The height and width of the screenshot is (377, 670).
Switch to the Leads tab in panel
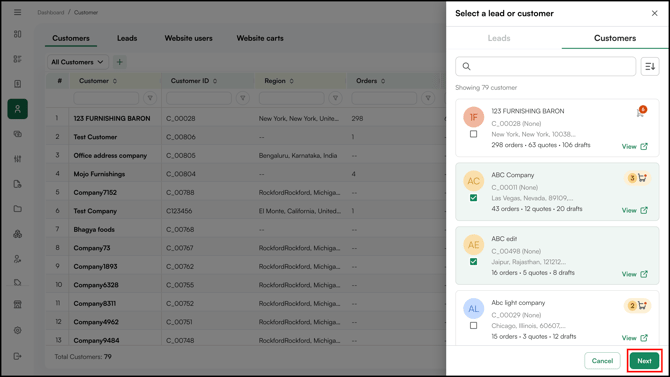pos(499,38)
